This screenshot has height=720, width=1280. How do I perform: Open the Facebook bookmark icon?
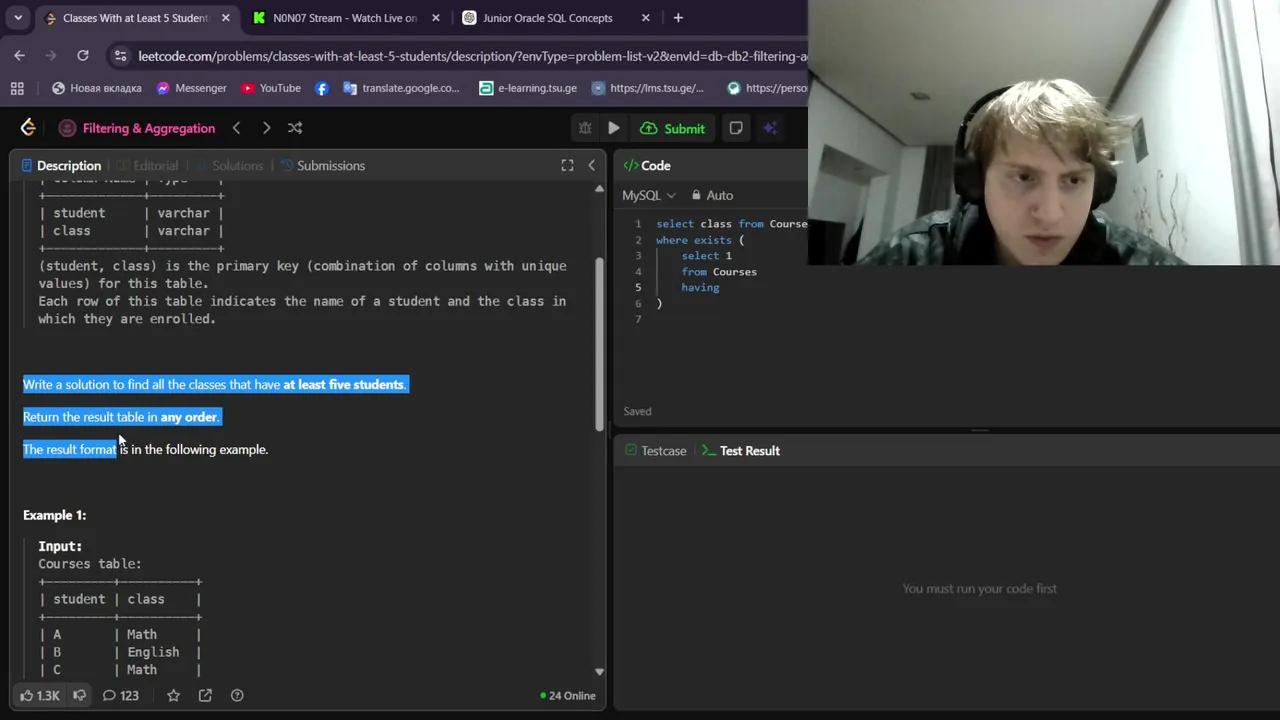point(321,88)
